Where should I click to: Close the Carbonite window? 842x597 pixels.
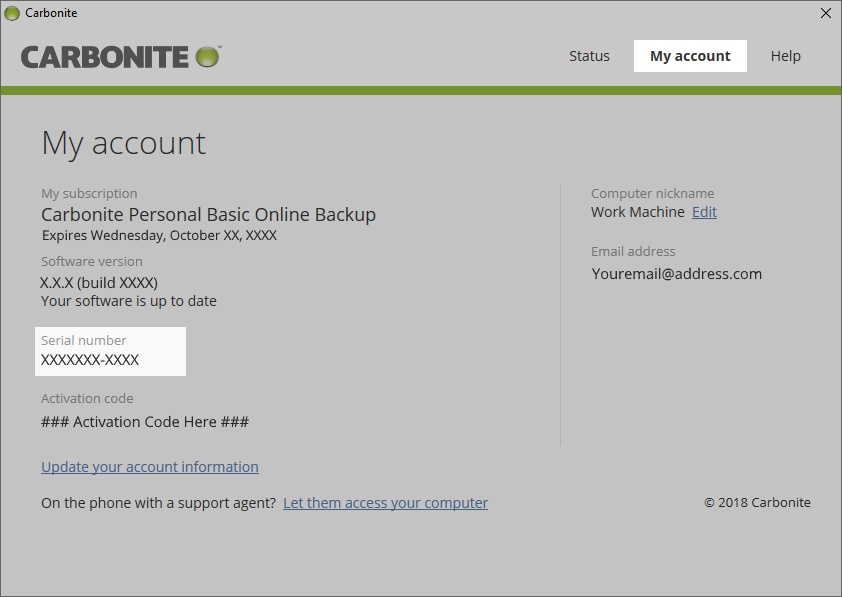point(825,13)
